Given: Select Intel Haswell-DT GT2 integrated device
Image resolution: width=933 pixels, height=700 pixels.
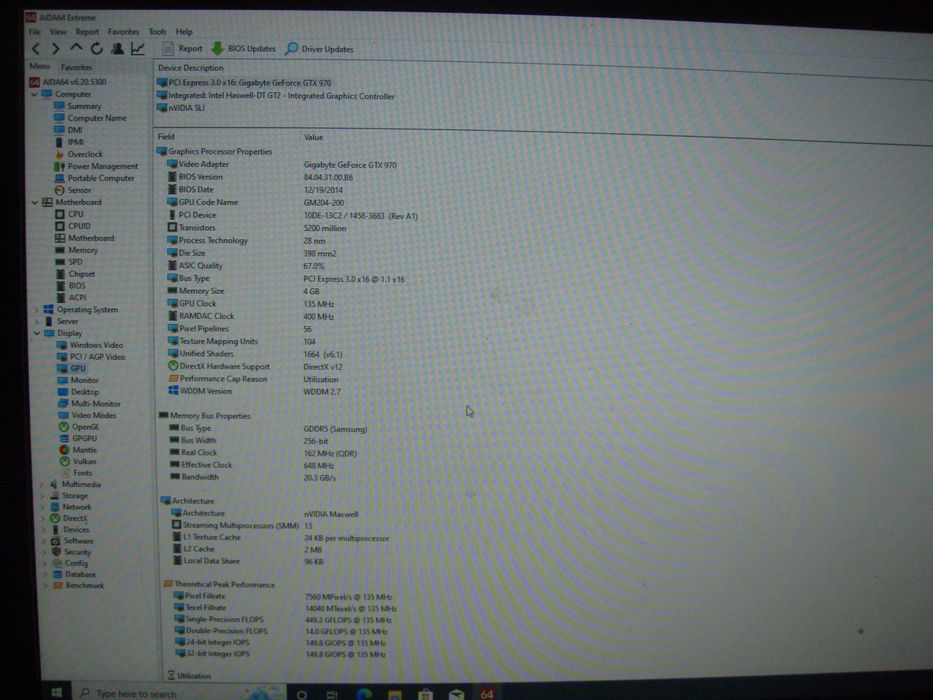Looking at the screenshot, I should click(276, 96).
